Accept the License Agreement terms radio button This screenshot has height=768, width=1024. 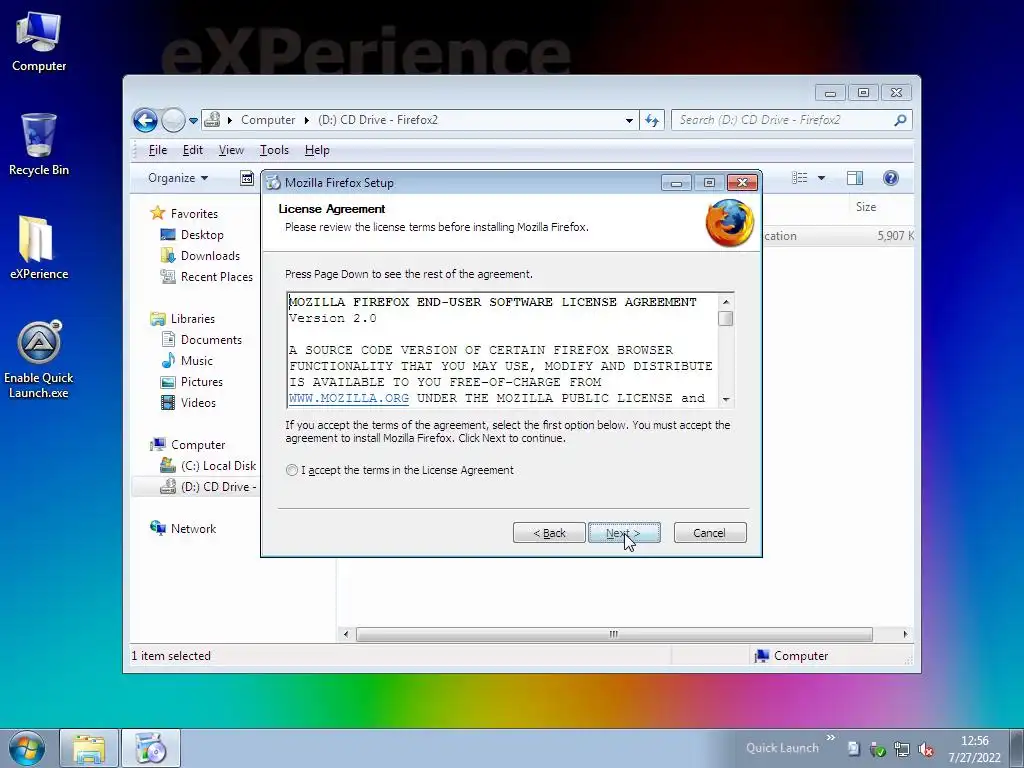click(292, 470)
